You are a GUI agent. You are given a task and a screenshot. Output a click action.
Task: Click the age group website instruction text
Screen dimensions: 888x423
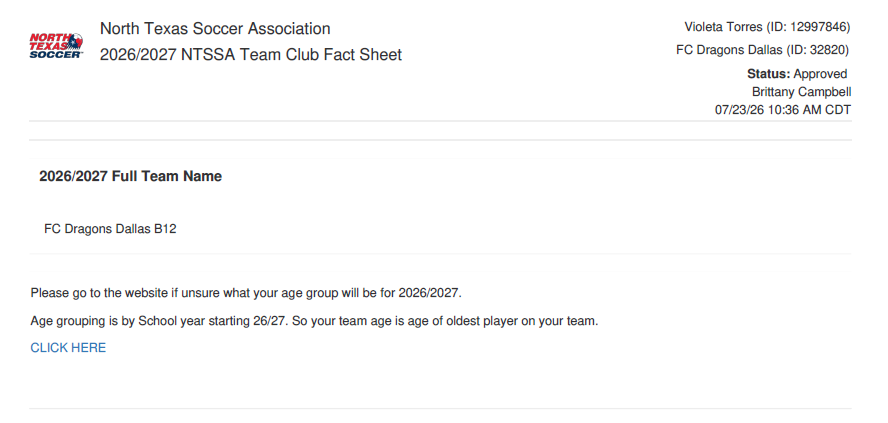tap(246, 293)
